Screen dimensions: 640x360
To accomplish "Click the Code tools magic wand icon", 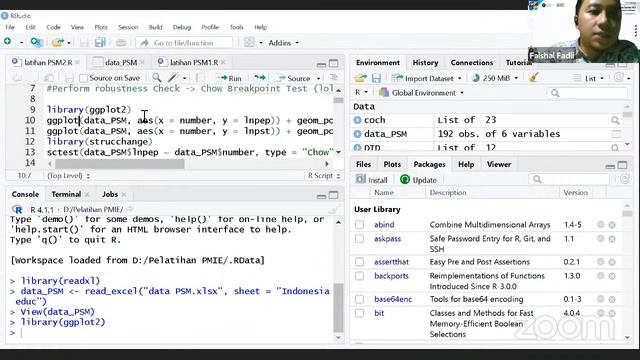I will pyautogui.click(x=173, y=78).
